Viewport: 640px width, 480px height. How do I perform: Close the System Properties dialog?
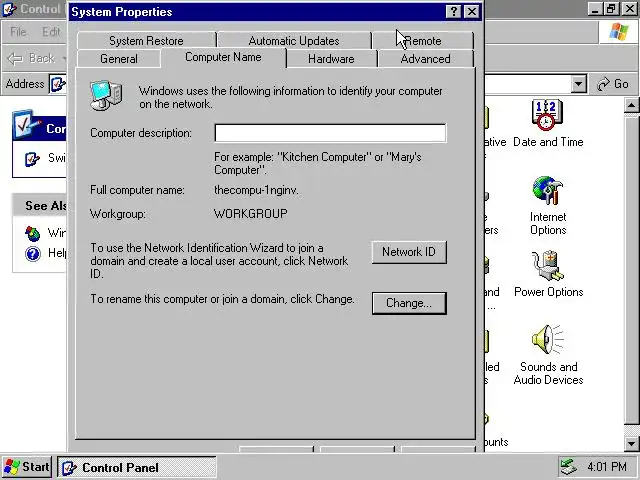pos(471,11)
